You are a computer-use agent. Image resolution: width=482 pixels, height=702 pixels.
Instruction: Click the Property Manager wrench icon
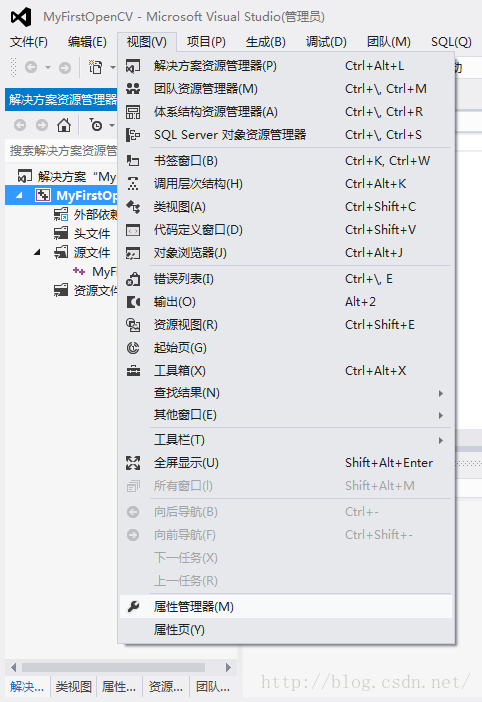(133, 607)
